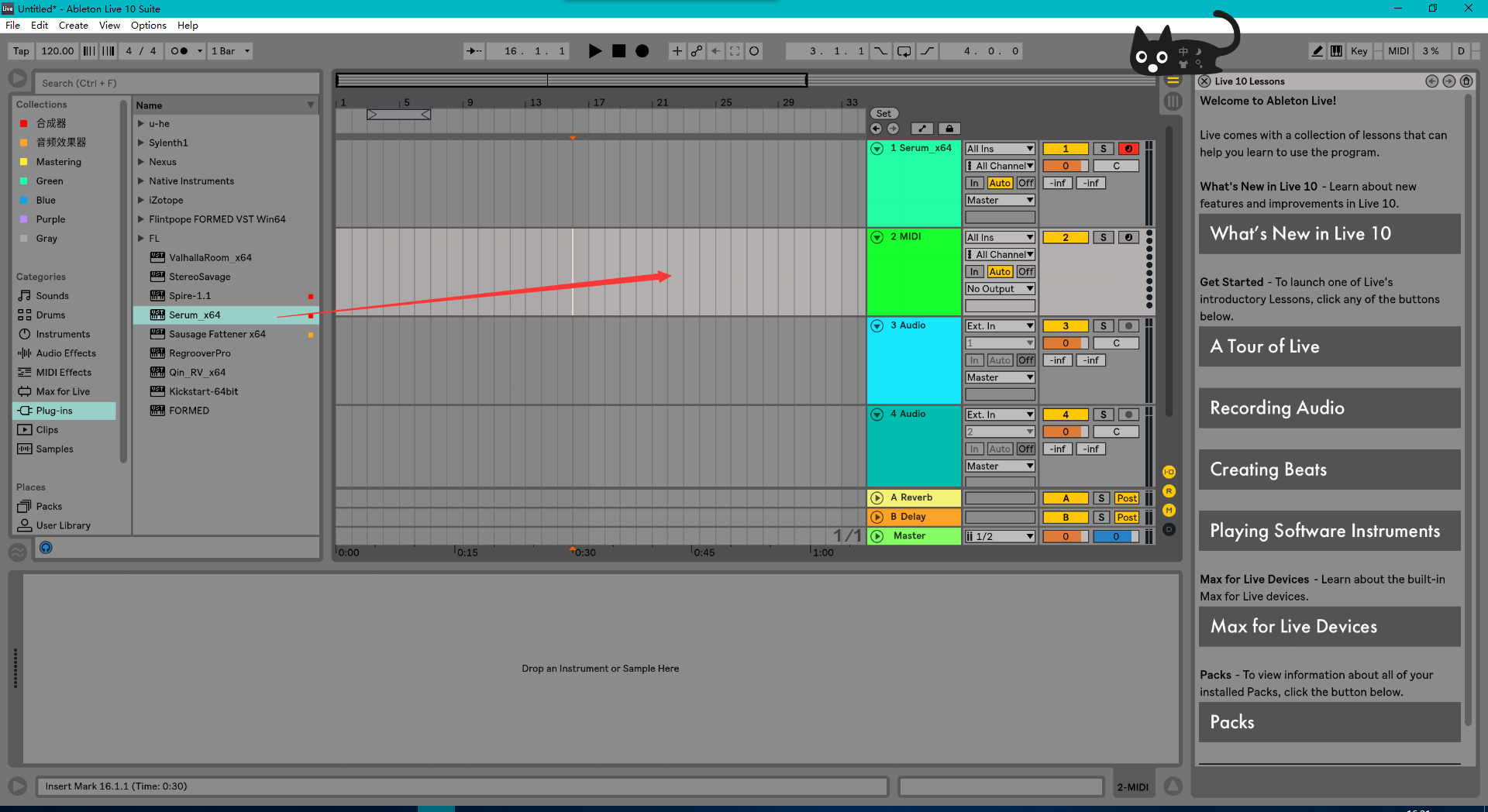Click the Tap tempo button
The image size is (1488, 812).
click(x=21, y=51)
